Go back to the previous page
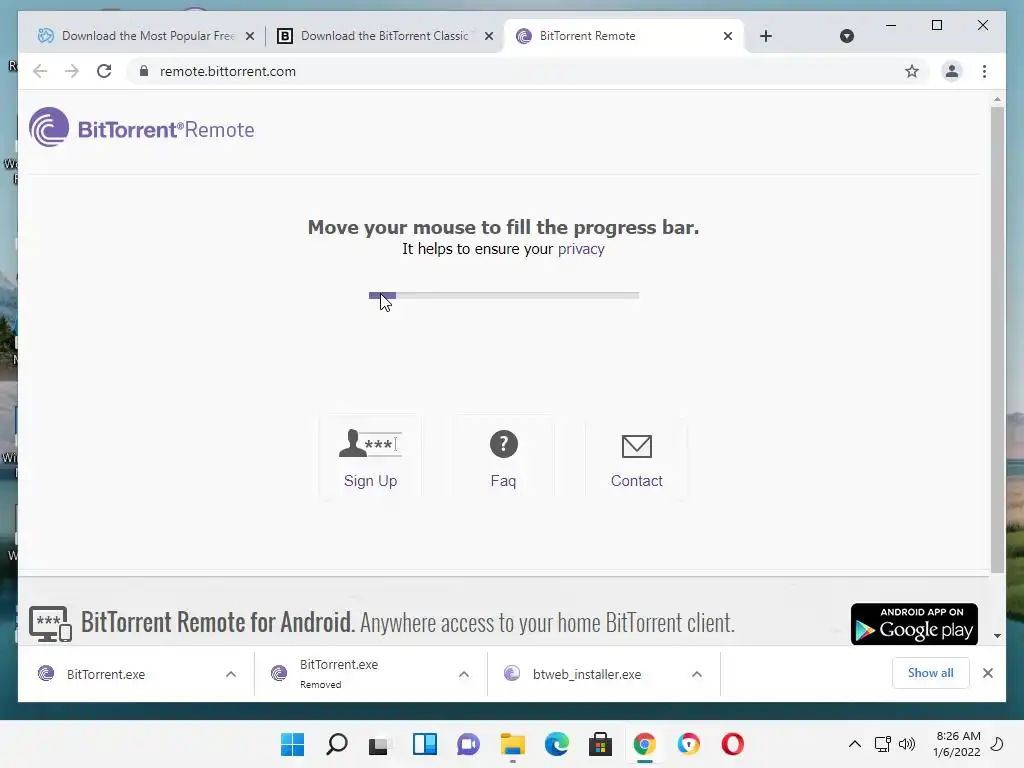Viewport: 1024px width, 768px height. [x=40, y=71]
